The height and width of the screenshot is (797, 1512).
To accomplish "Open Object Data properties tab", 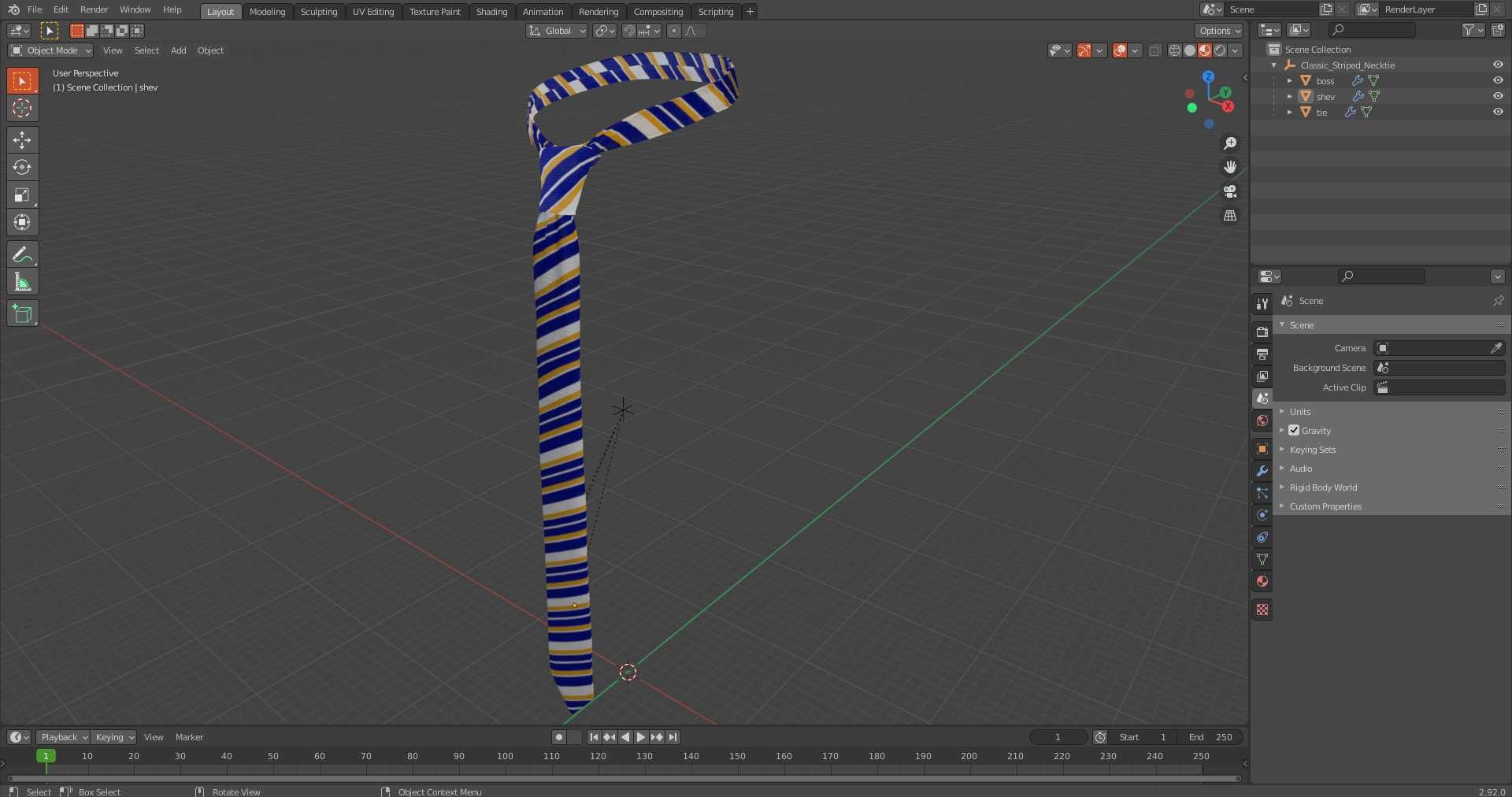I will point(1262,559).
